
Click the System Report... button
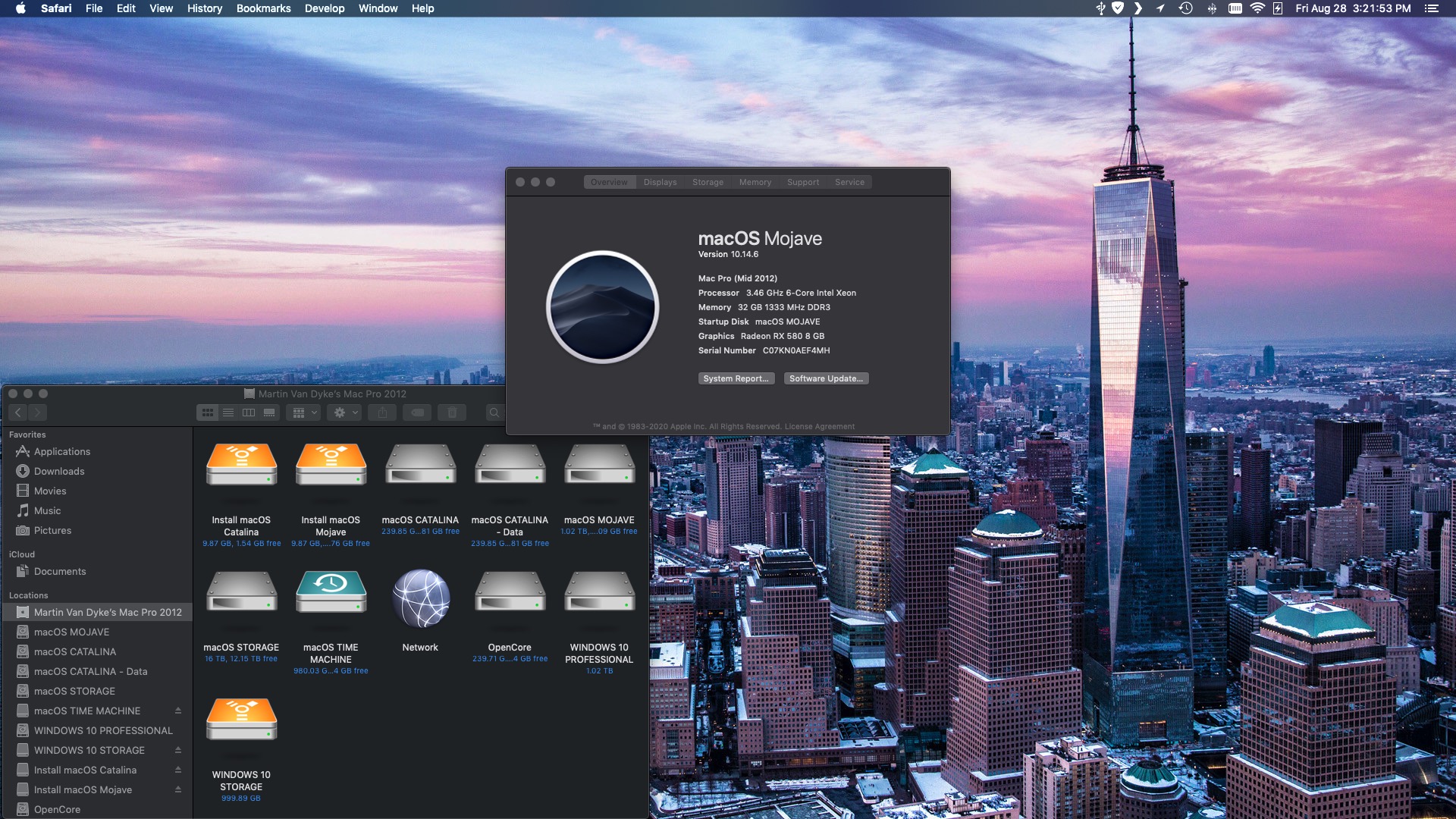point(736,378)
